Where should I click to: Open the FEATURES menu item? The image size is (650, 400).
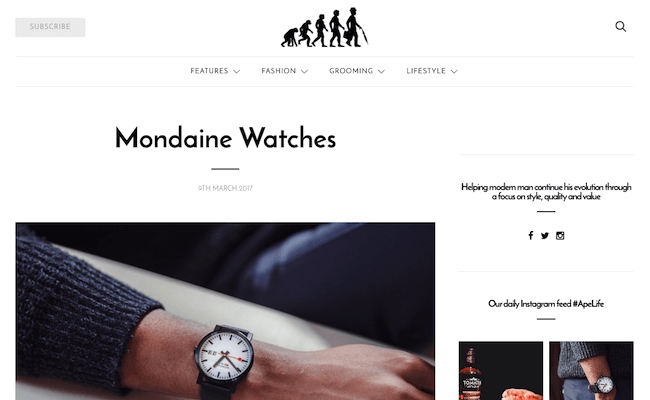pyautogui.click(x=209, y=71)
